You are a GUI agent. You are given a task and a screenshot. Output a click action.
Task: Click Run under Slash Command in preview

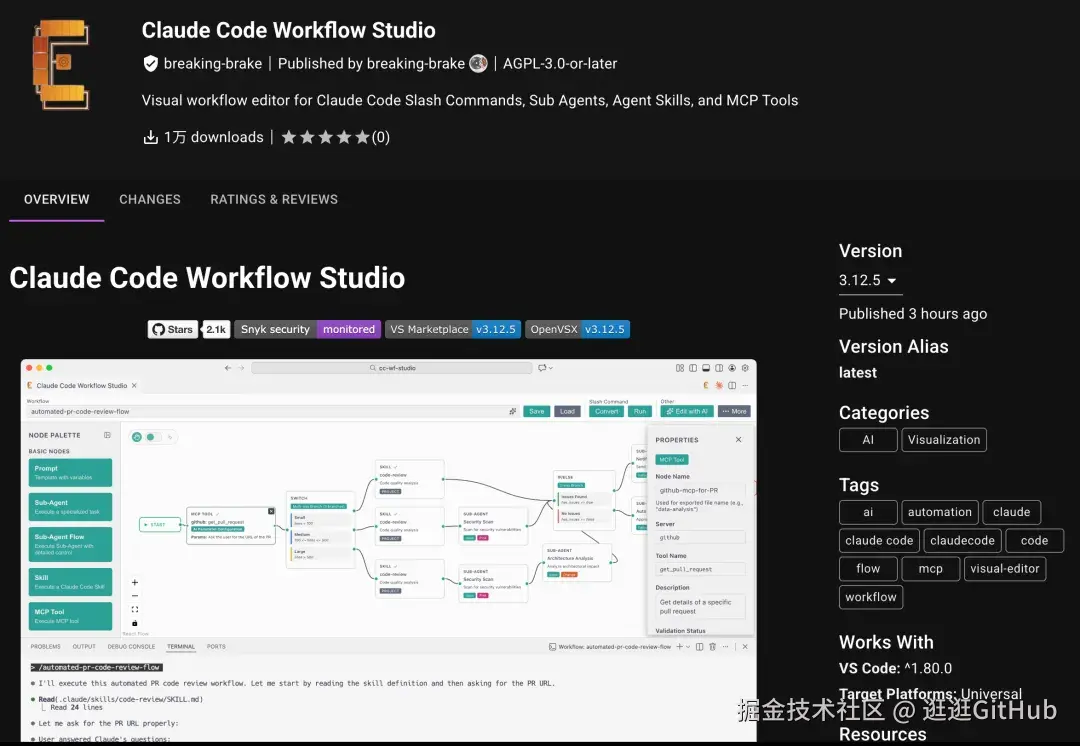(640, 411)
